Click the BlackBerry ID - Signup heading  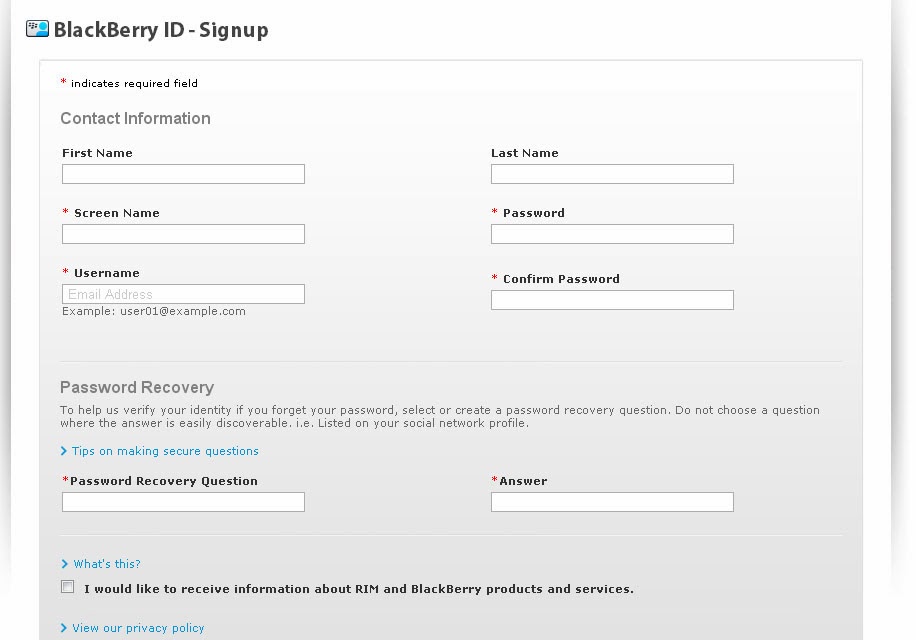coord(161,30)
